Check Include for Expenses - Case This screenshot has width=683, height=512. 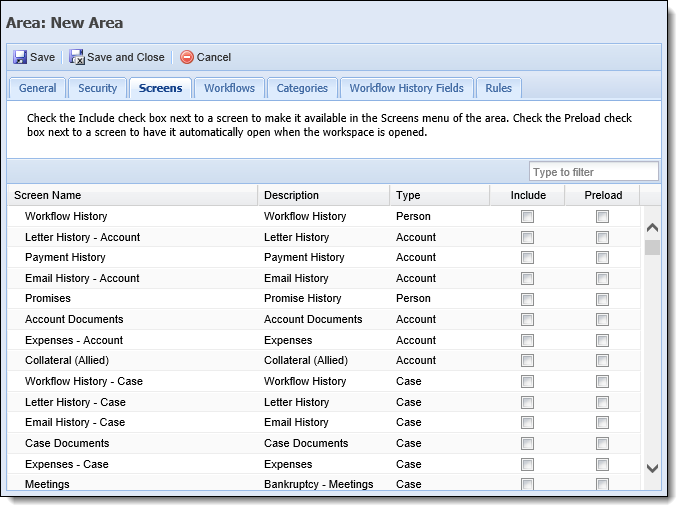[527, 465]
